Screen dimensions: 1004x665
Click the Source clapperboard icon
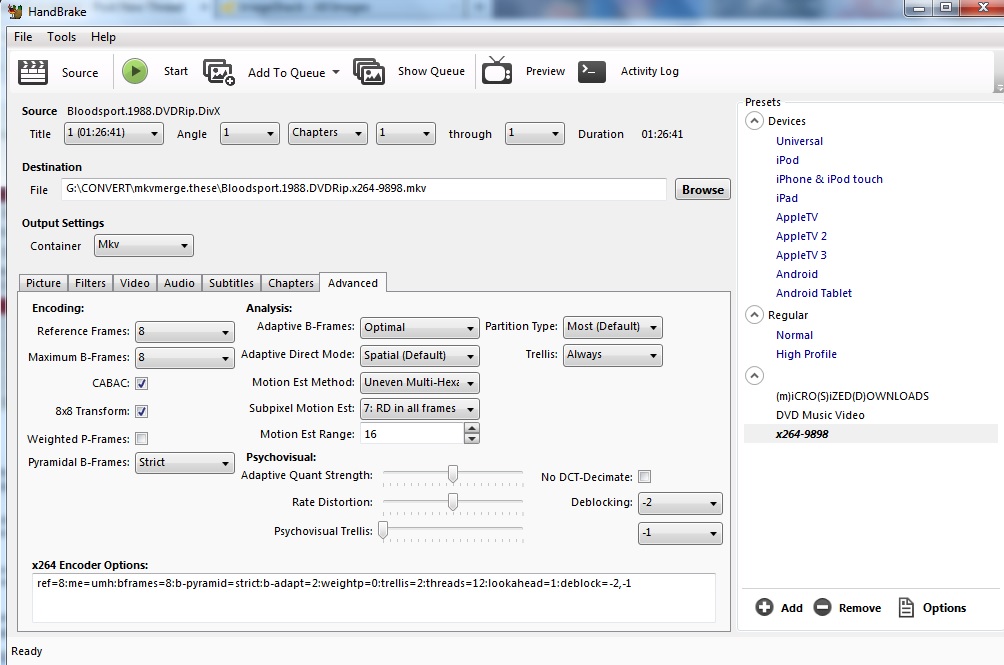(33, 72)
